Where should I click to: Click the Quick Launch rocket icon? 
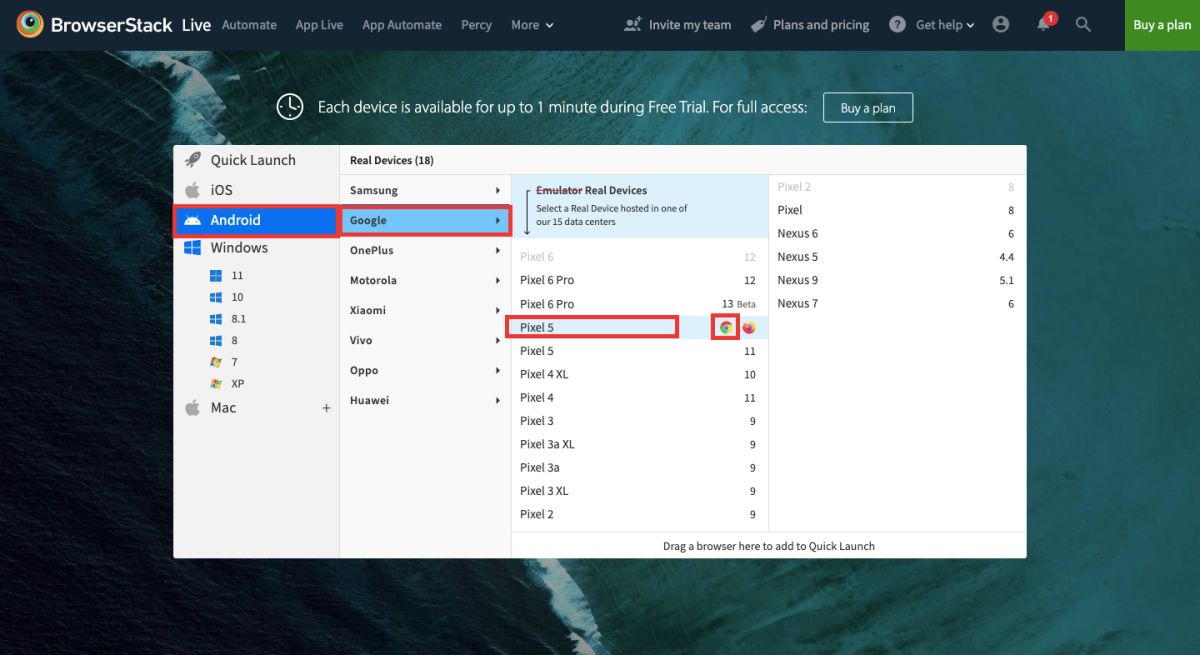(x=193, y=160)
